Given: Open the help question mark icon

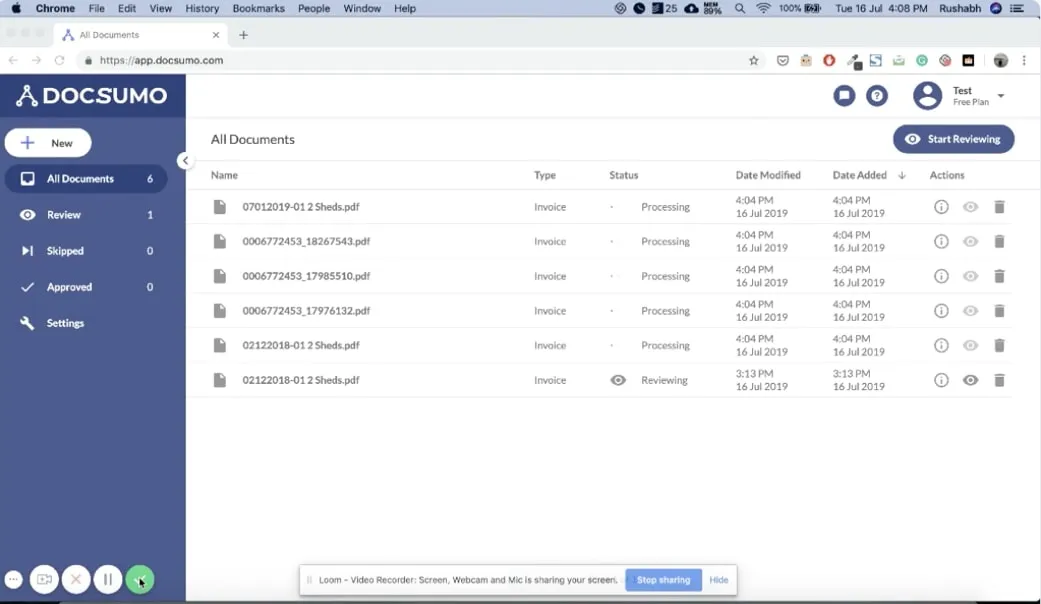Looking at the screenshot, I should pyautogui.click(x=876, y=96).
